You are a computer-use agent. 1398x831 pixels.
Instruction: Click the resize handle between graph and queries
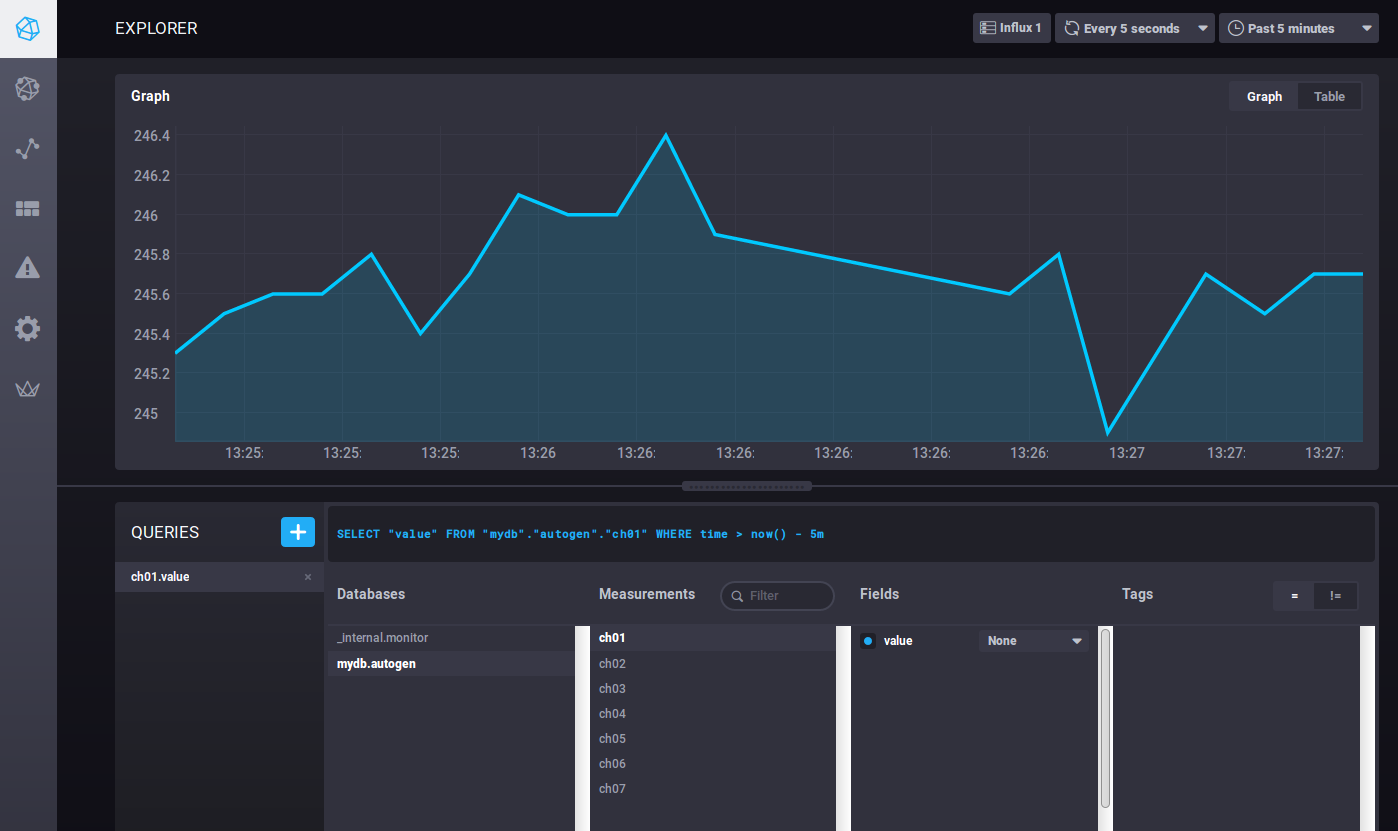(747, 486)
